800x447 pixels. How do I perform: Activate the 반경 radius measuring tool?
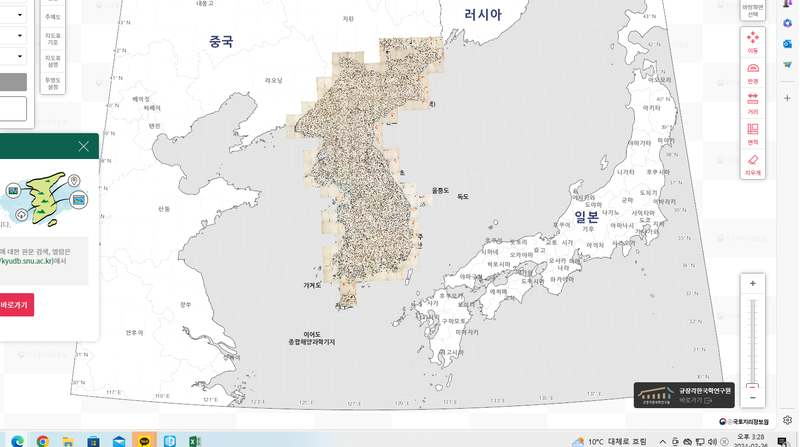point(753,71)
